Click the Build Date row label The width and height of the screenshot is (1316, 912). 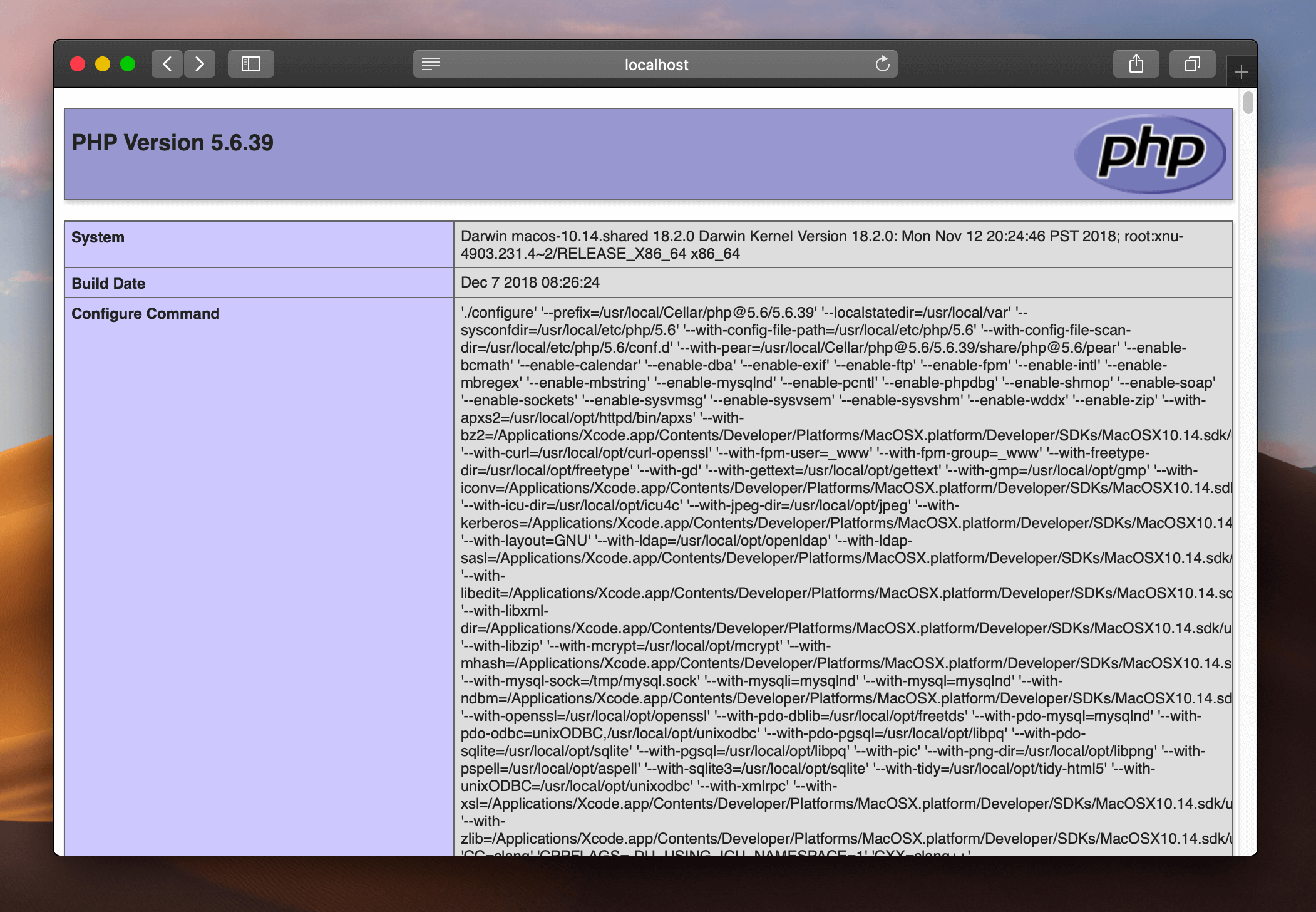click(108, 284)
